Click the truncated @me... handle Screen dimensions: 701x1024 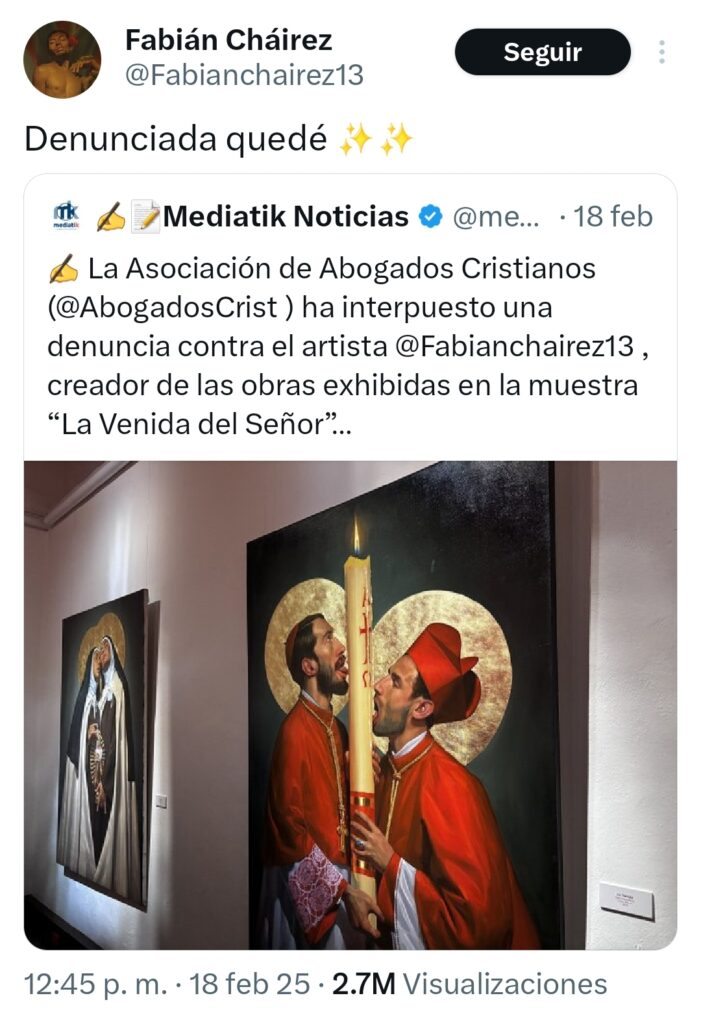coord(497,217)
